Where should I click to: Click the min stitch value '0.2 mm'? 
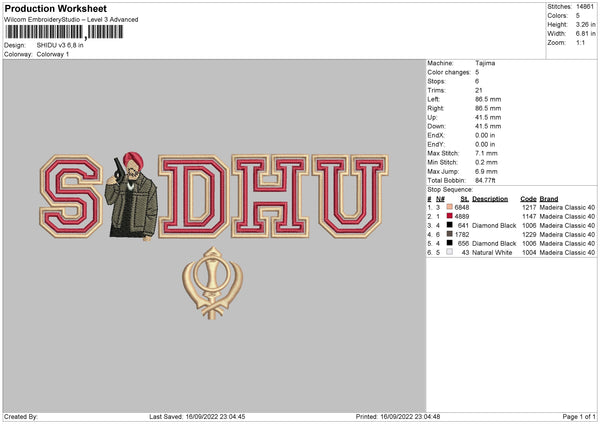point(486,162)
